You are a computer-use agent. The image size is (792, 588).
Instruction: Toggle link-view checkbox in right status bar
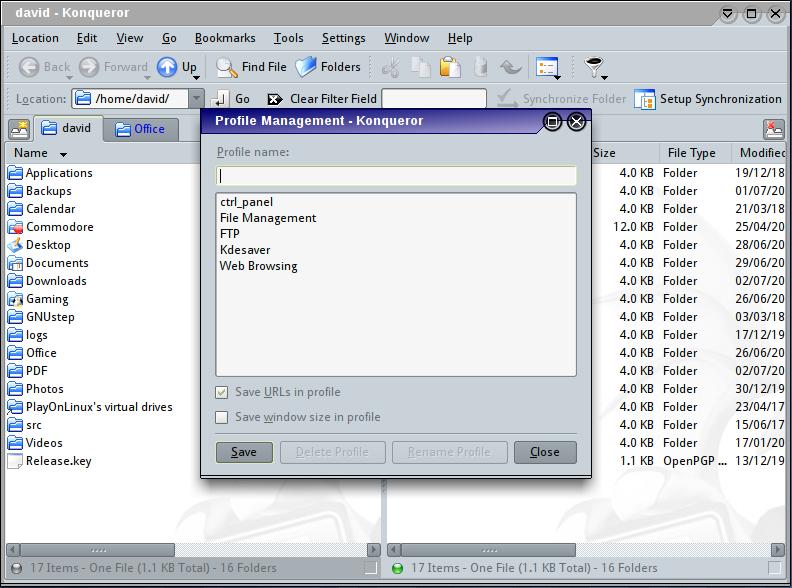(x=774, y=568)
